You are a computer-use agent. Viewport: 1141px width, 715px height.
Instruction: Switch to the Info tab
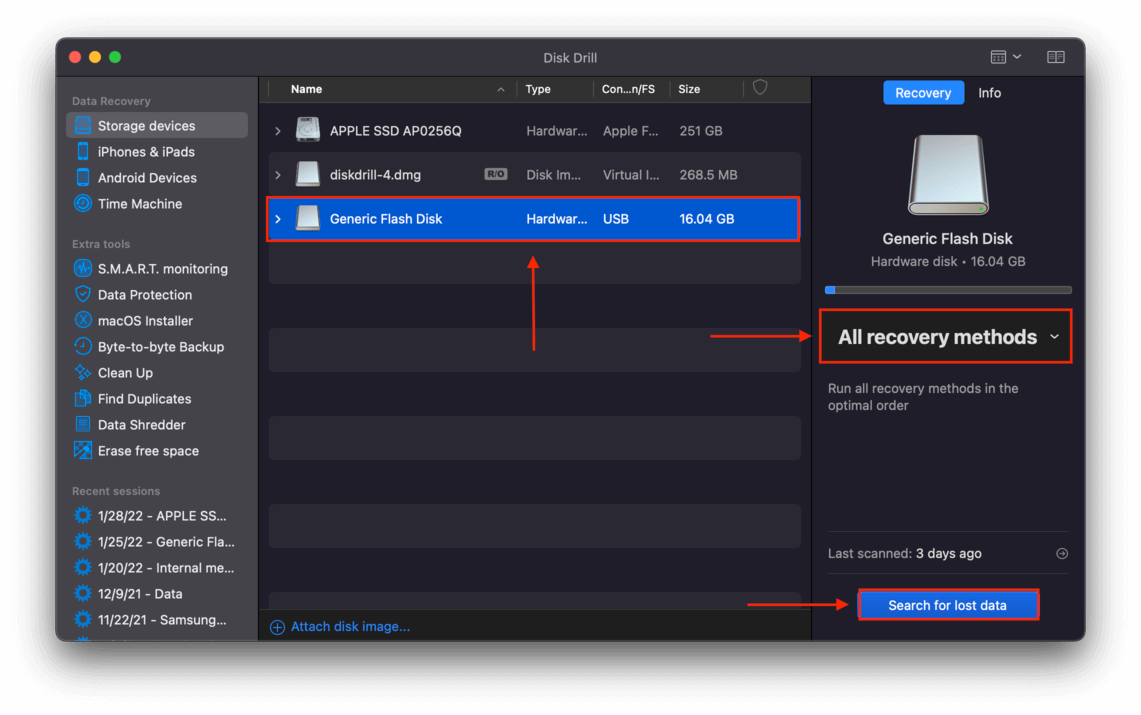tap(990, 92)
